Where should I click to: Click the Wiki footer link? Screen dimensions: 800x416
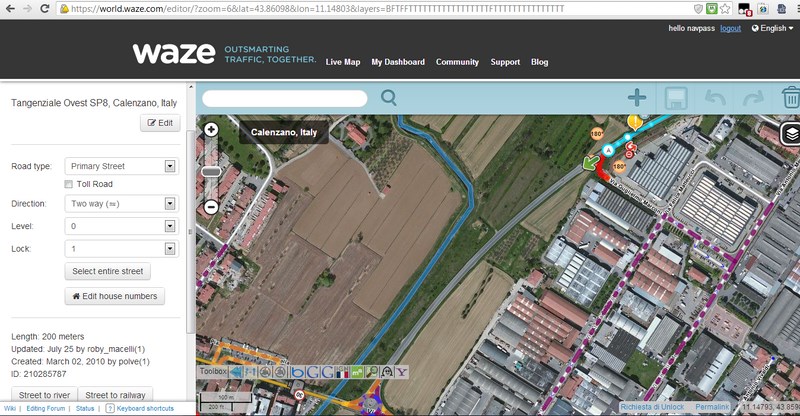[x=10, y=408]
